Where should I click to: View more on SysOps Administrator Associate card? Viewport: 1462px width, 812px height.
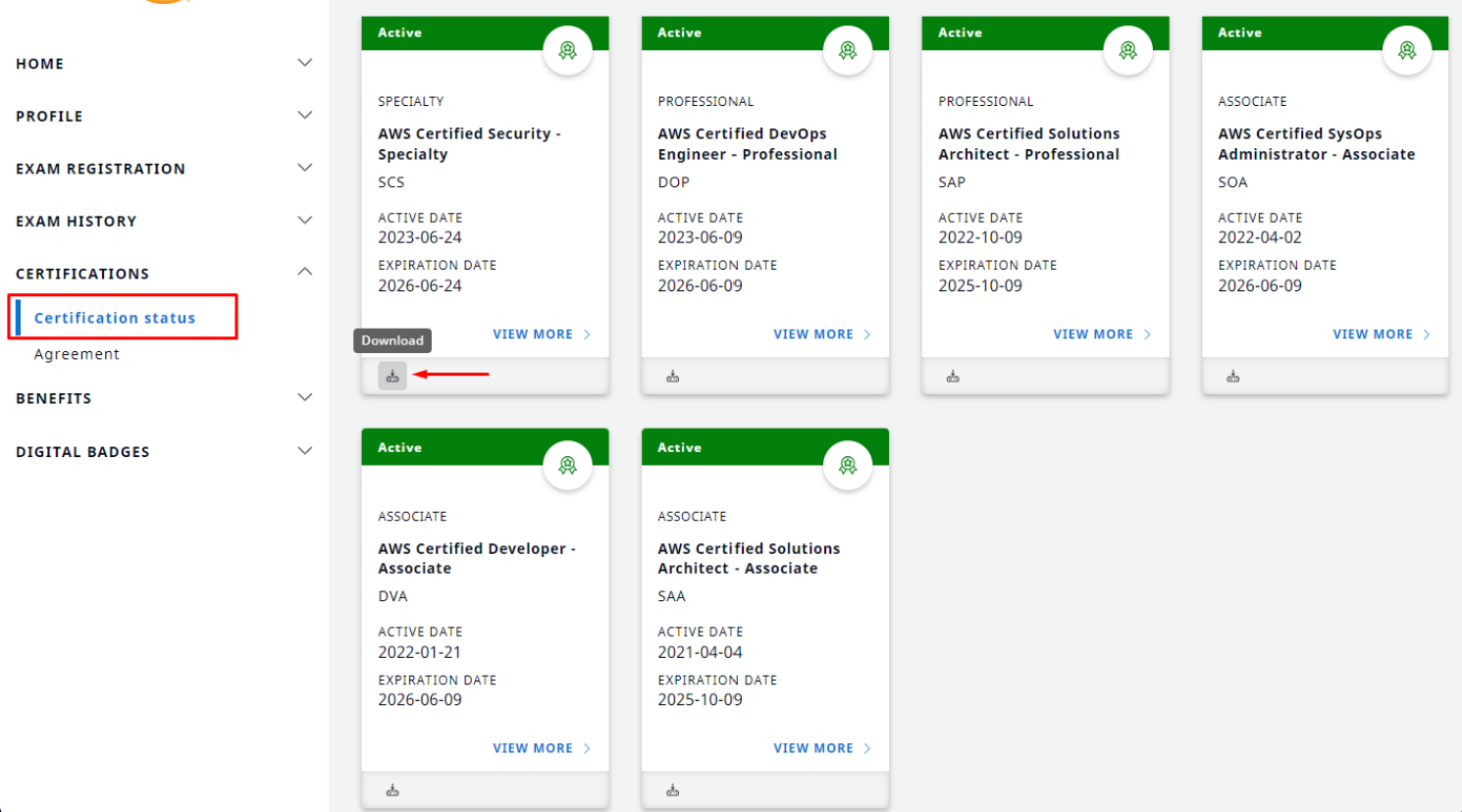coord(1382,334)
